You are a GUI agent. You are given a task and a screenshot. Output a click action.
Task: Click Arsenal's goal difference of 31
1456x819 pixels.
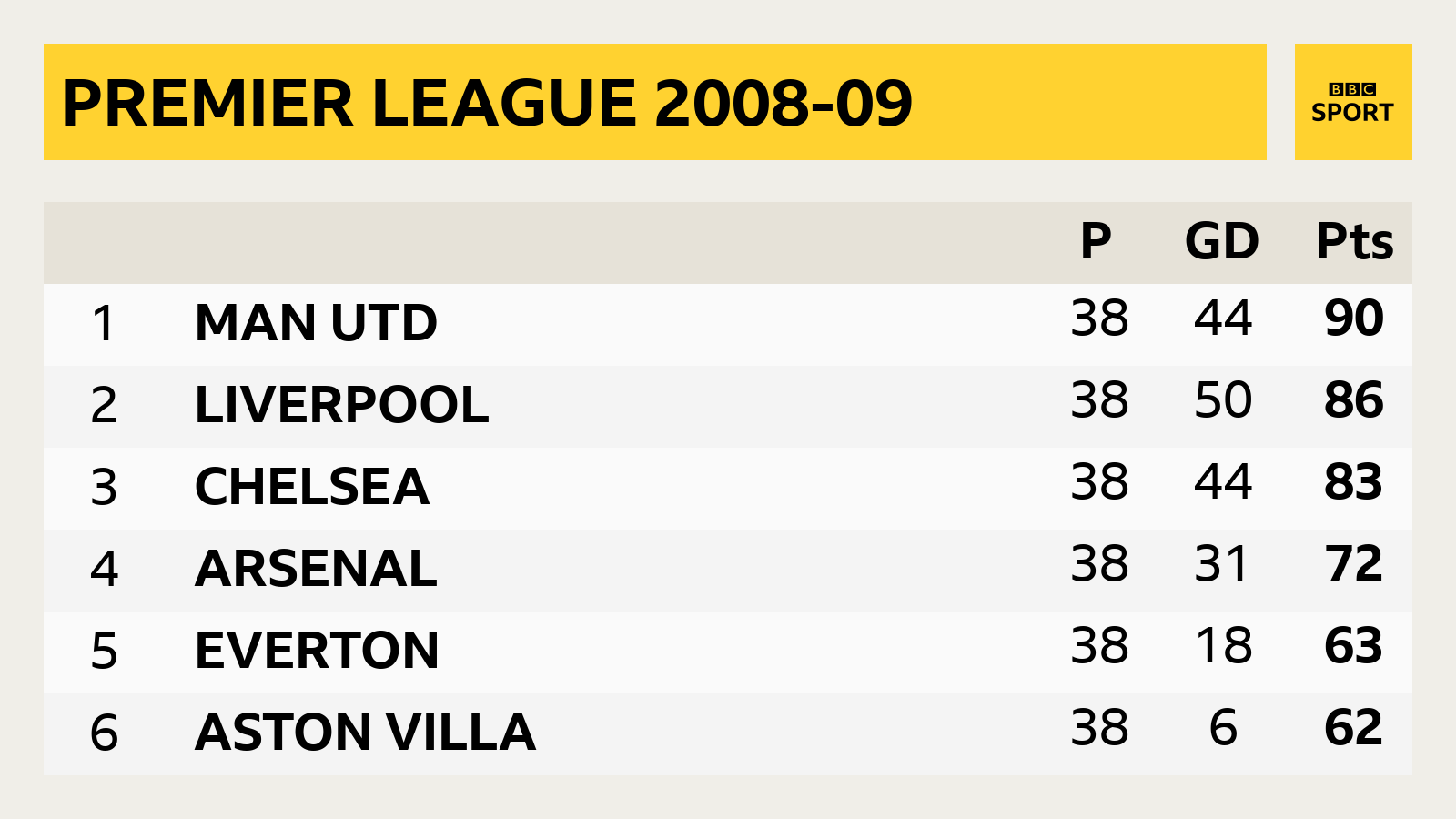(x=1221, y=564)
